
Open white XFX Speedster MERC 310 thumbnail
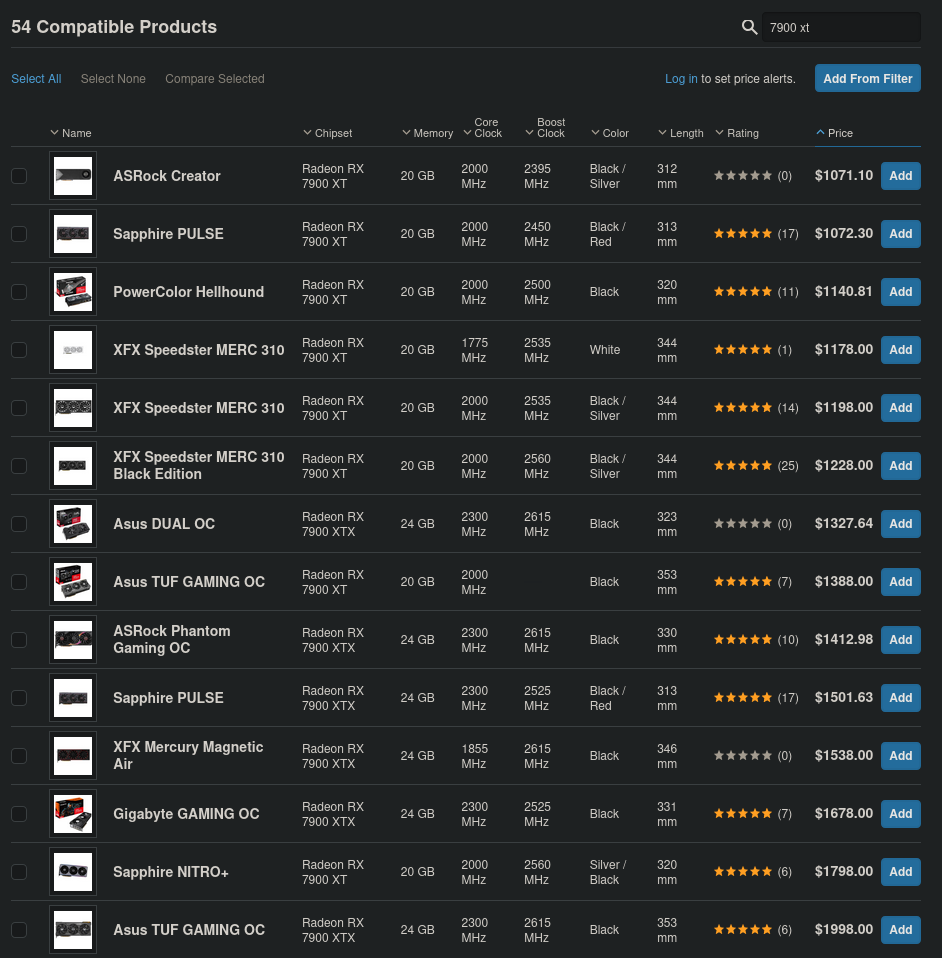[x=73, y=350]
